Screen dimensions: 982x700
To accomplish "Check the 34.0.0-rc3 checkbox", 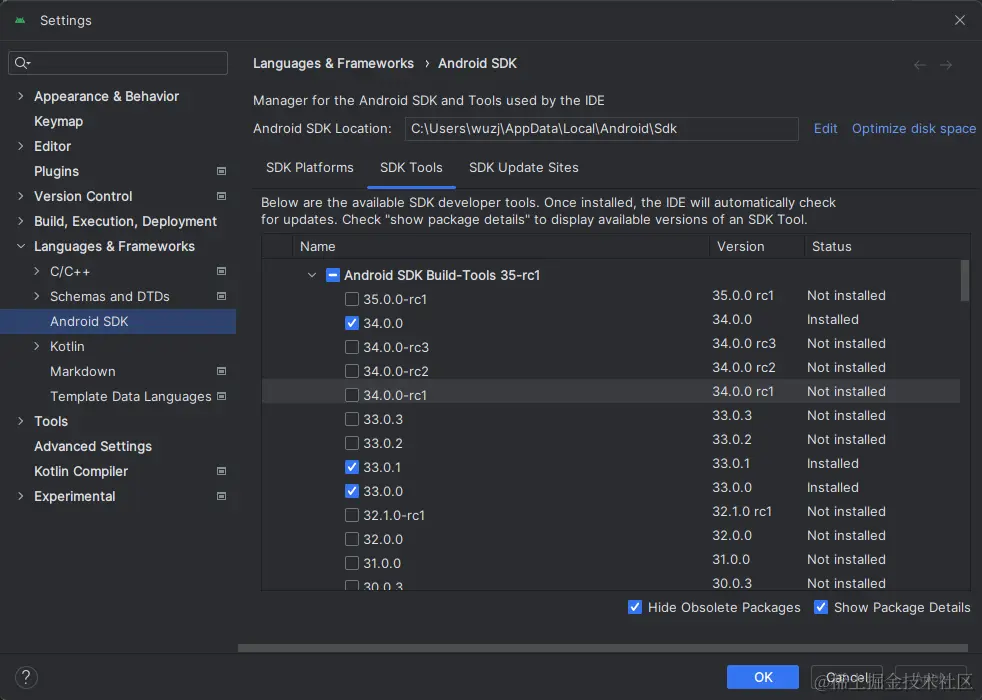I will pyautogui.click(x=352, y=347).
